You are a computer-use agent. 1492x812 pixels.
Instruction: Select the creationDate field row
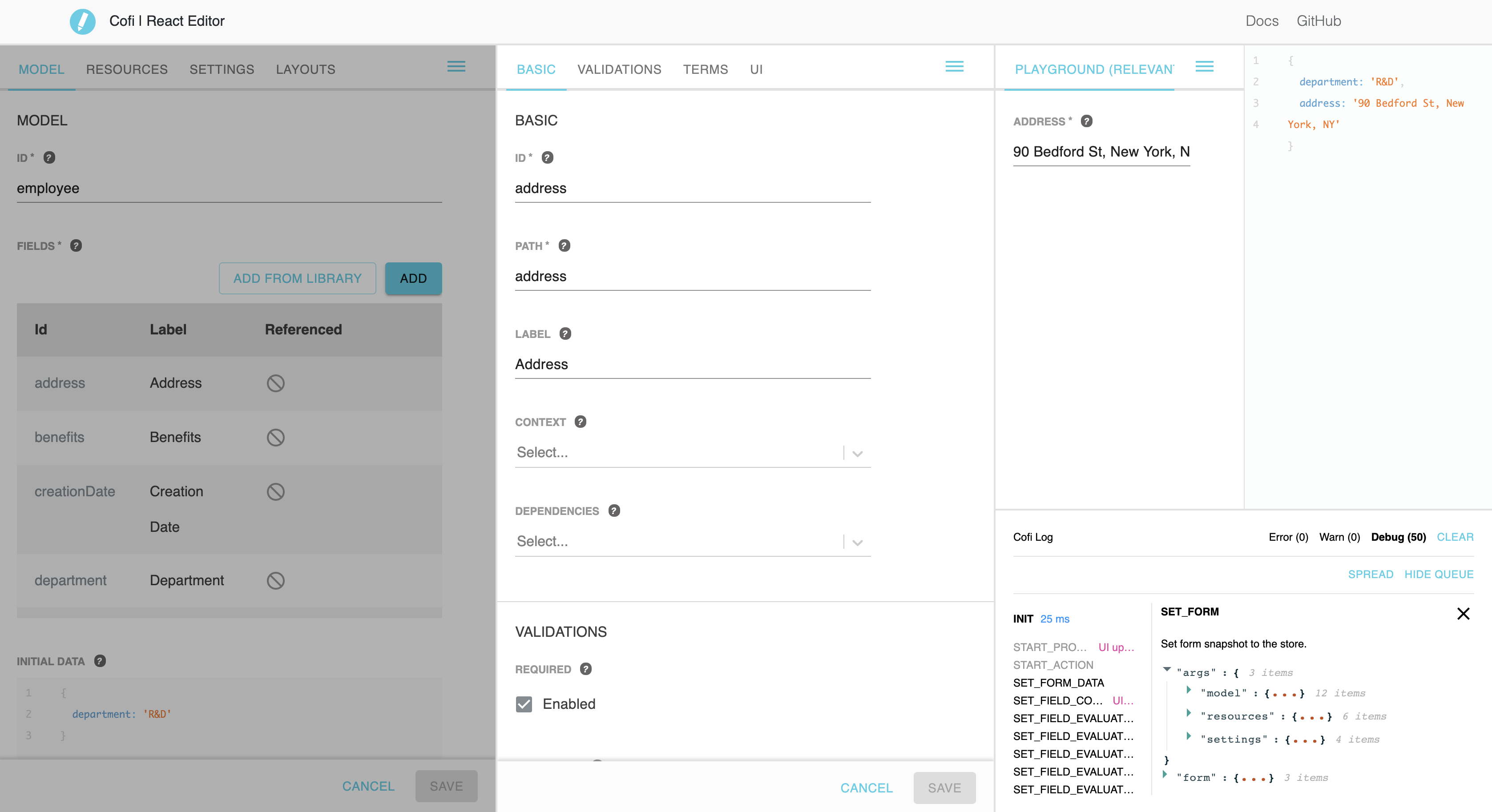click(x=229, y=509)
